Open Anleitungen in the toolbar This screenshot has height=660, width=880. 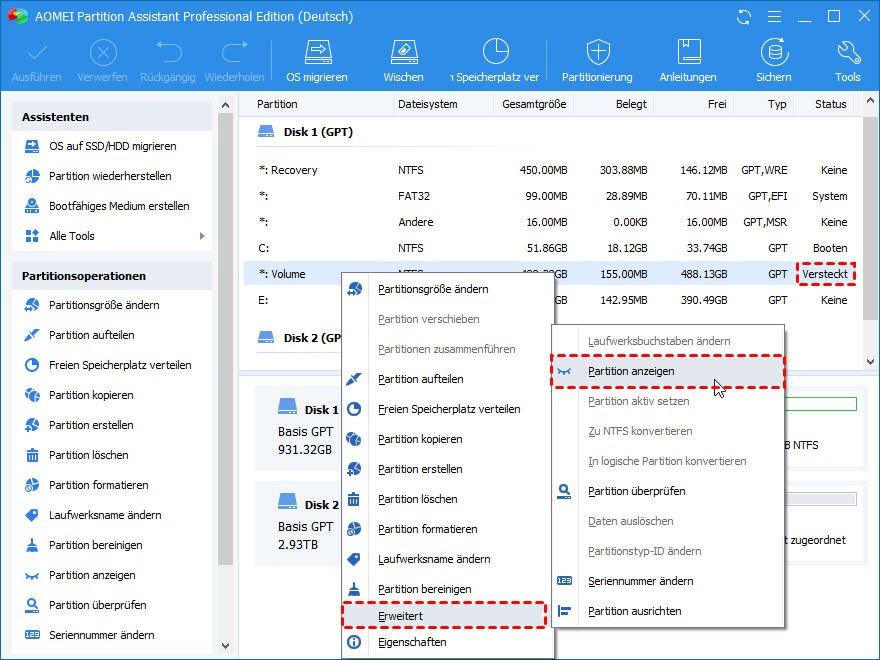point(688,61)
